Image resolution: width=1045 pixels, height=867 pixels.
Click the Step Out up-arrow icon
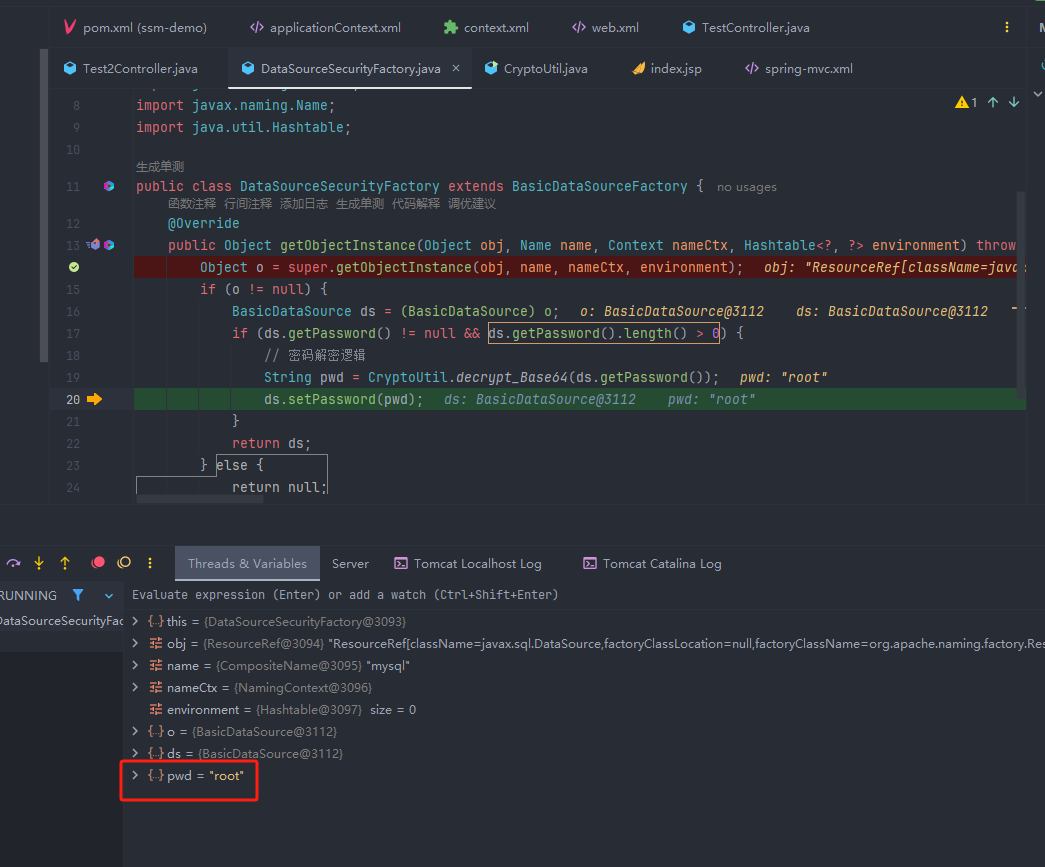coord(65,563)
